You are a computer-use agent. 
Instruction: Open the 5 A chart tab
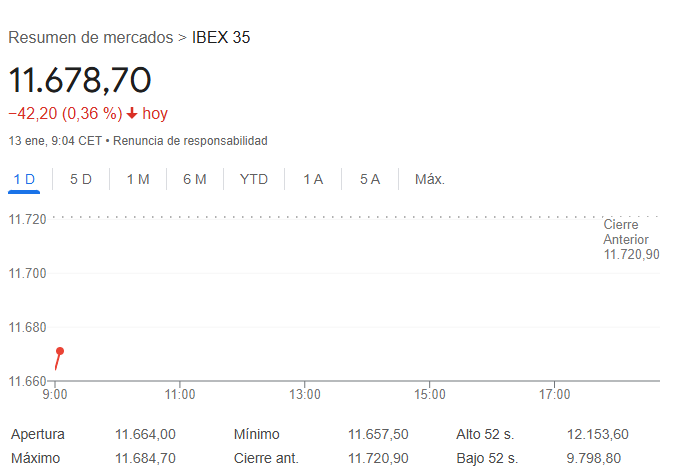370,179
